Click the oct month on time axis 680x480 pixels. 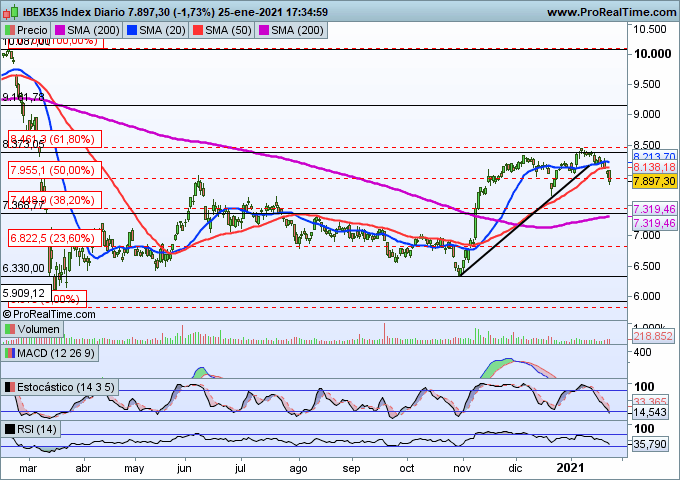pyautogui.click(x=407, y=469)
